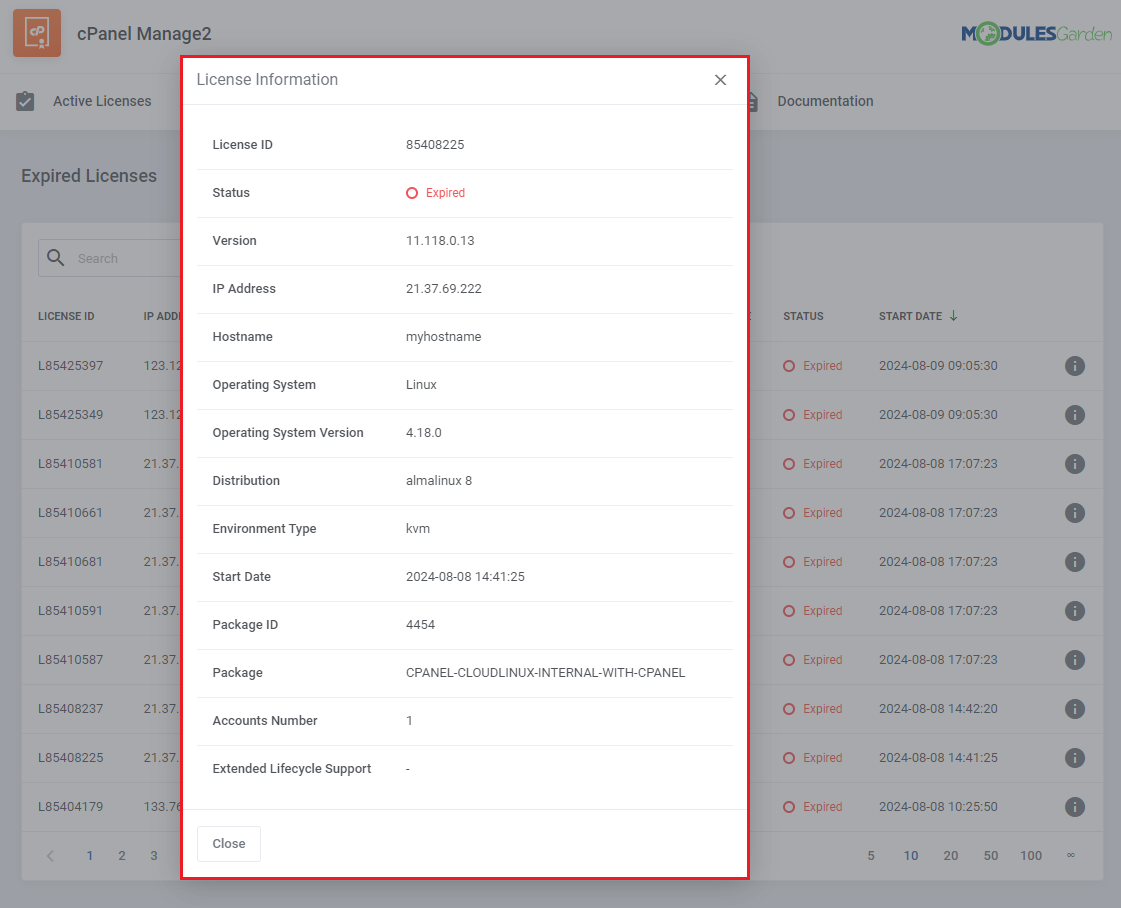Open the Documentation tab
This screenshot has width=1121, height=908.
point(825,102)
